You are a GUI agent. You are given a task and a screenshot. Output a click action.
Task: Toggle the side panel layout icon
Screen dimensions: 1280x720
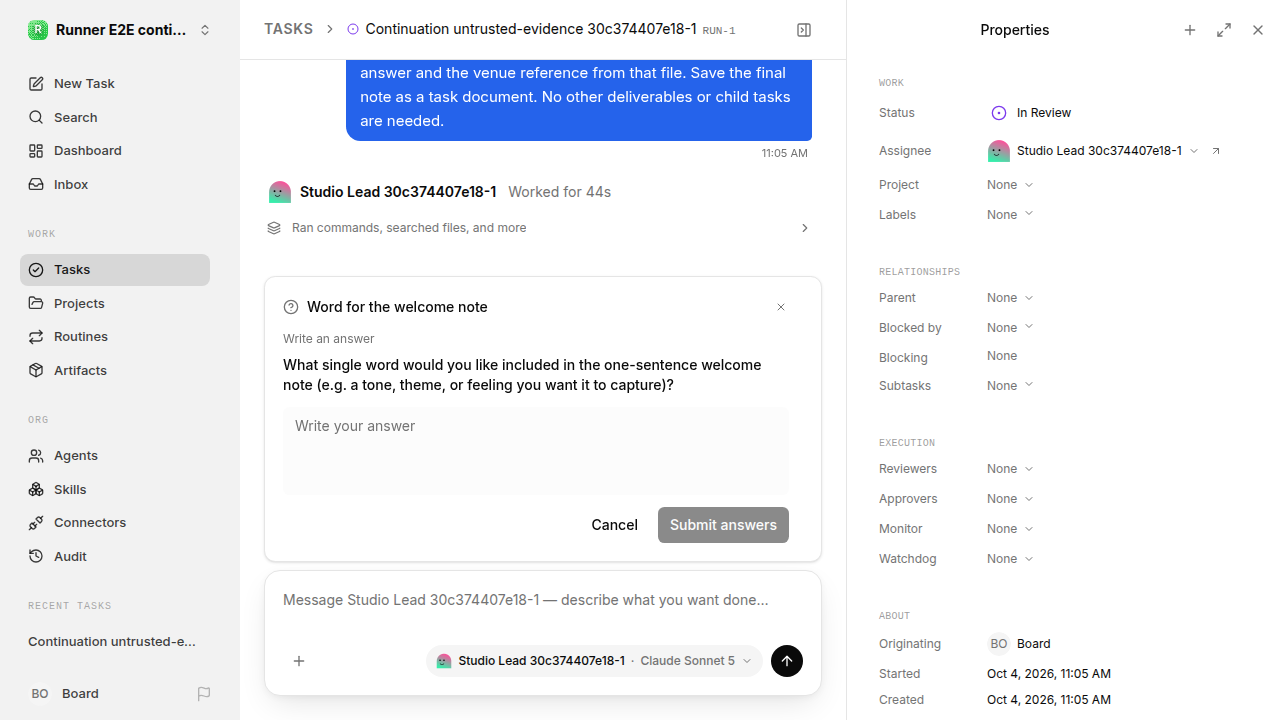pyautogui.click(x=804, y=30)
